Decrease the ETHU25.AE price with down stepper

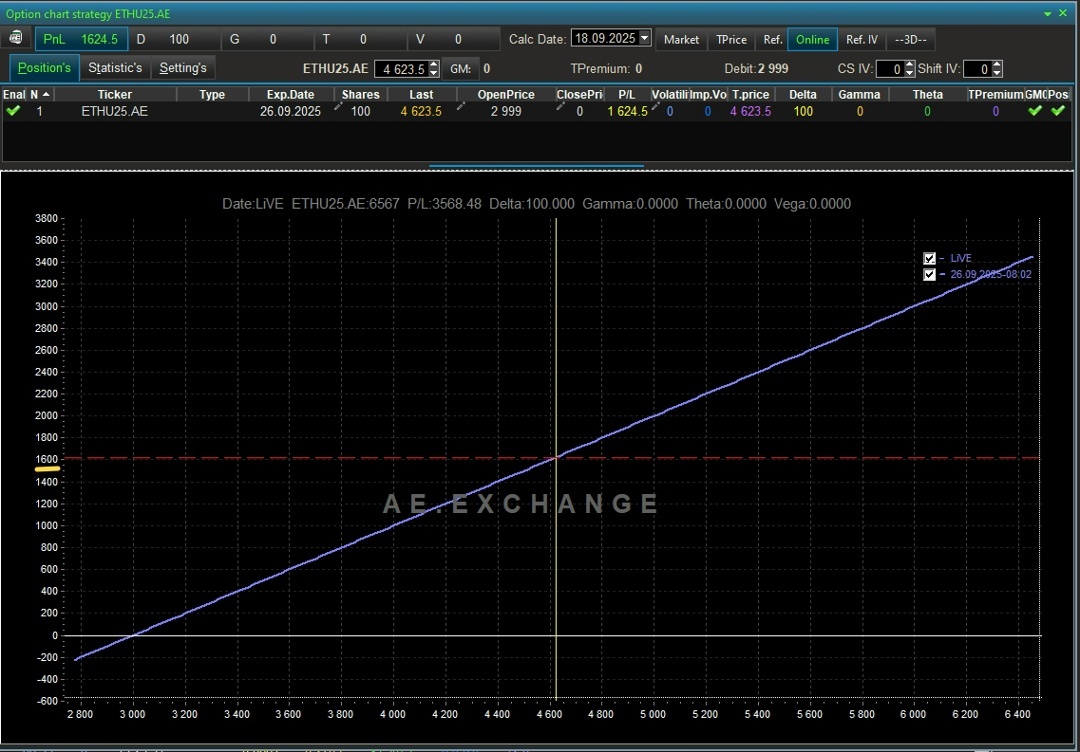(433, 72)
